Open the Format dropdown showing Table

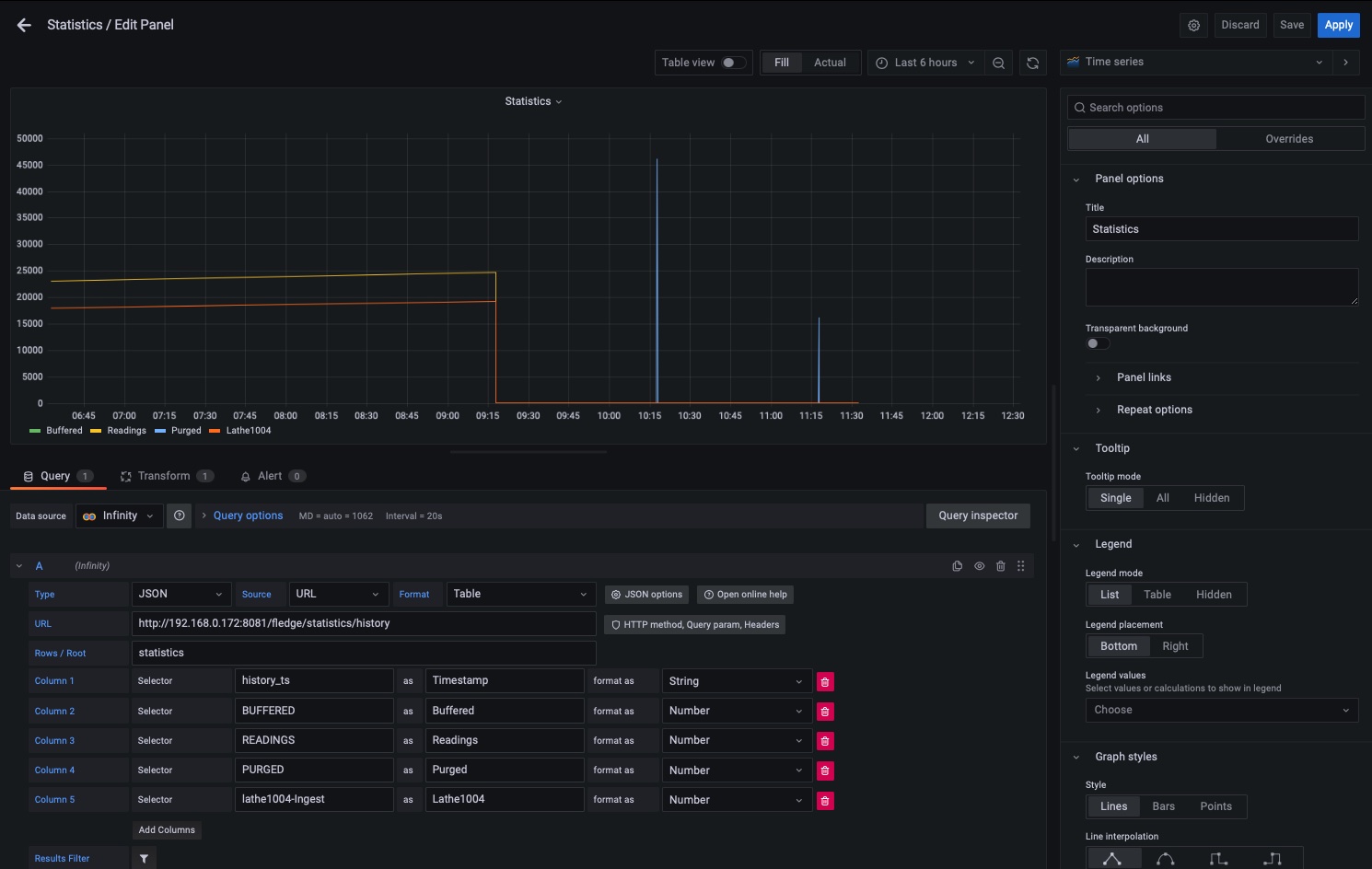520,594
